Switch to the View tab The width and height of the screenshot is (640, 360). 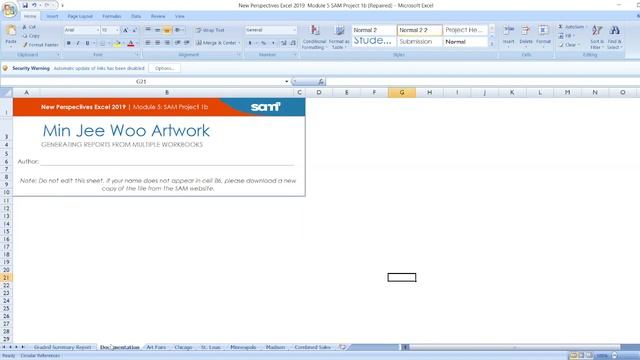(x=180, y=16)
